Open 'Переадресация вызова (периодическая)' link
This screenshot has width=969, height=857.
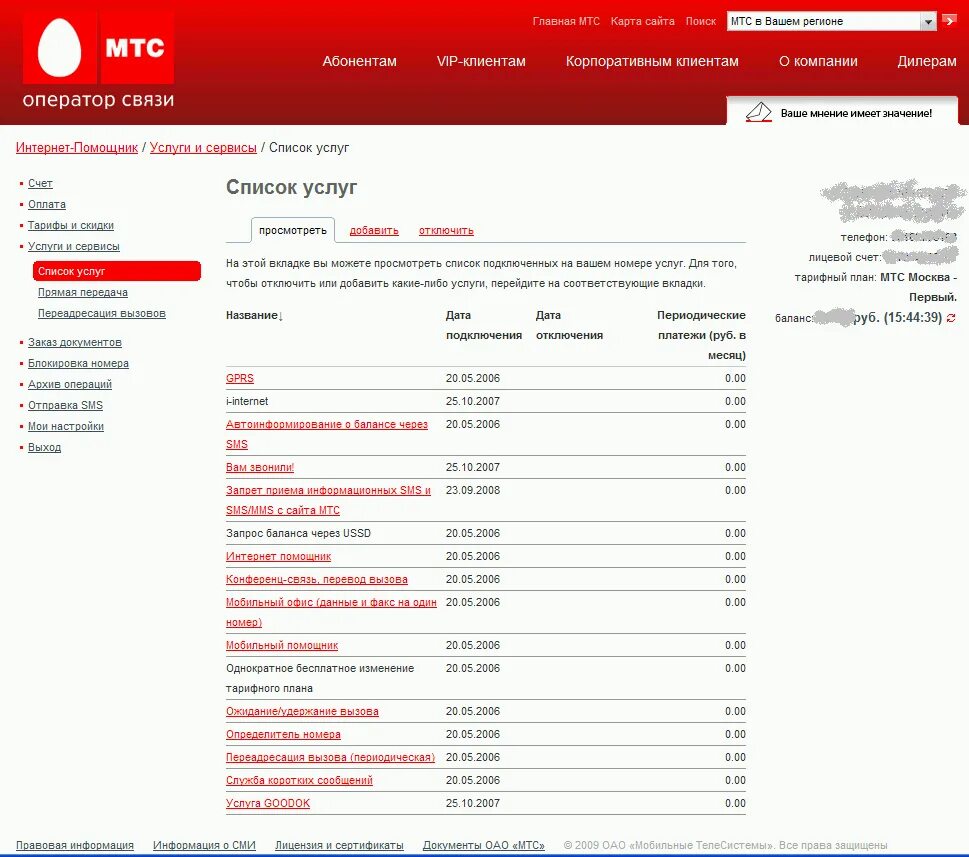click(331, 758)
